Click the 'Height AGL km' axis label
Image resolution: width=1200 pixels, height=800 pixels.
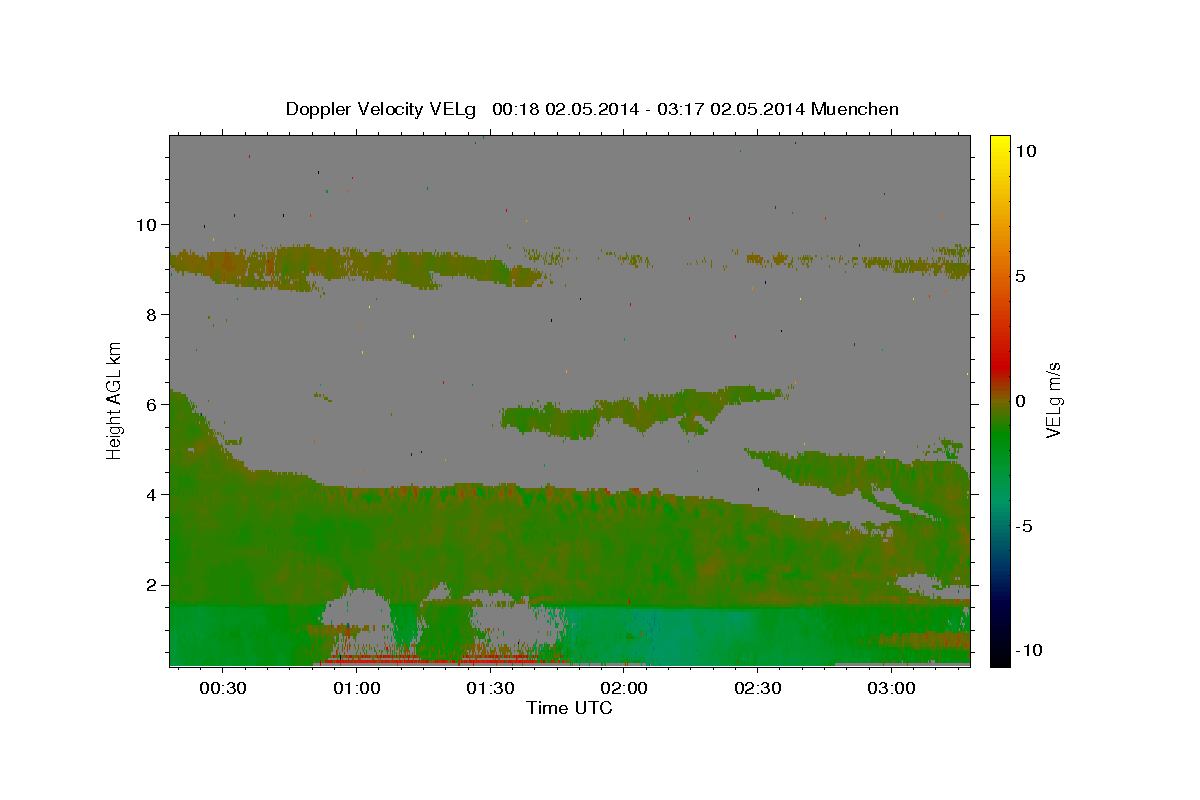(115, 400)
